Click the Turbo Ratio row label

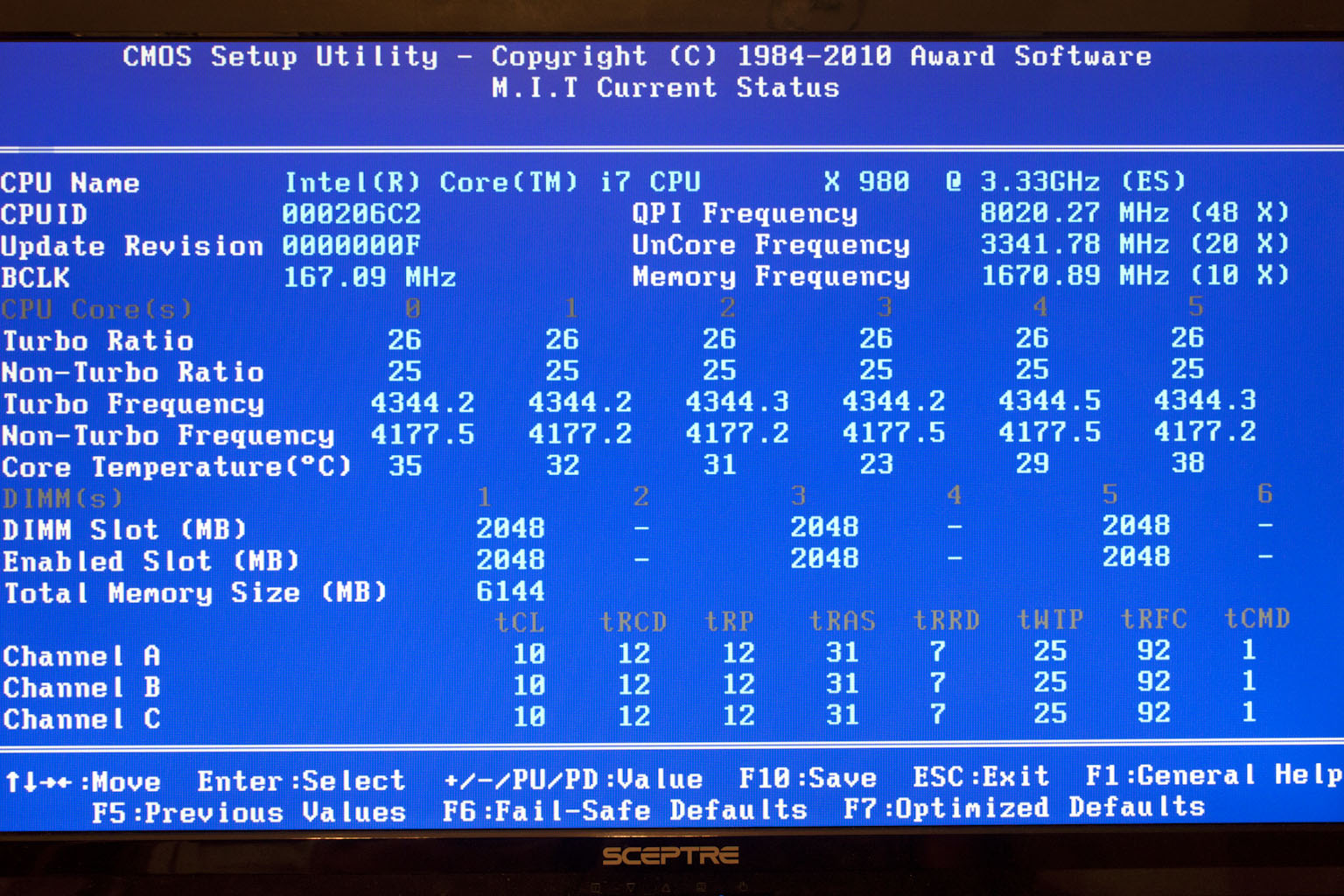(x=98, y=341)
